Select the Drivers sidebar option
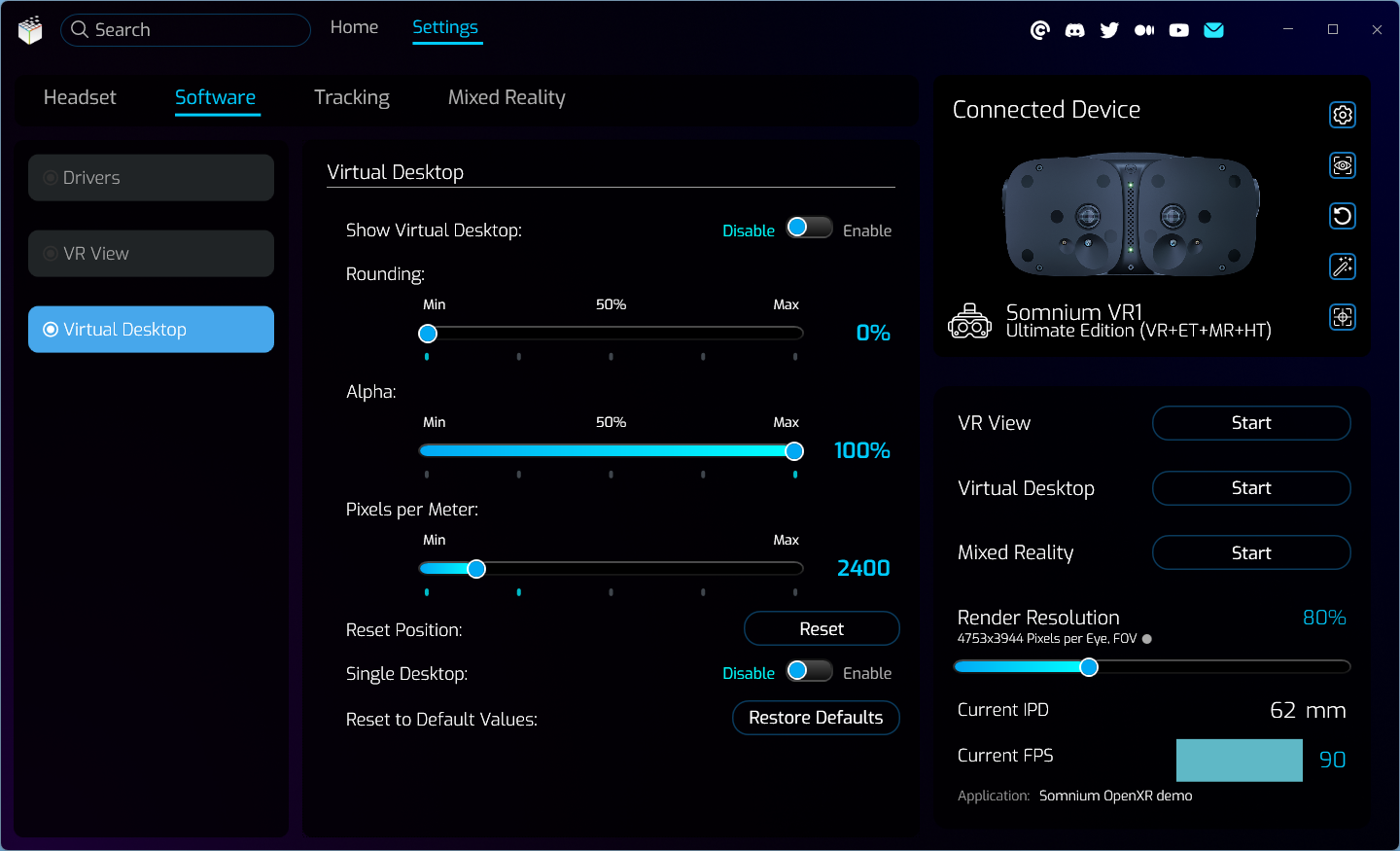The image size is (1400, 851). click(x=151, y=178)
